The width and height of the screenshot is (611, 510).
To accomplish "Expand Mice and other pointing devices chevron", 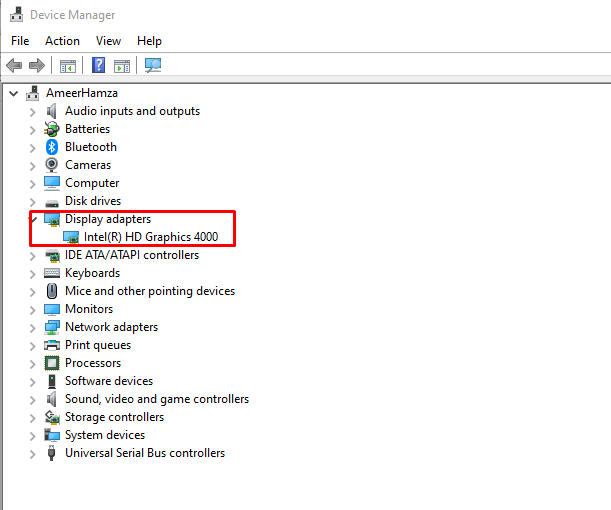I will tap(33, 292).
